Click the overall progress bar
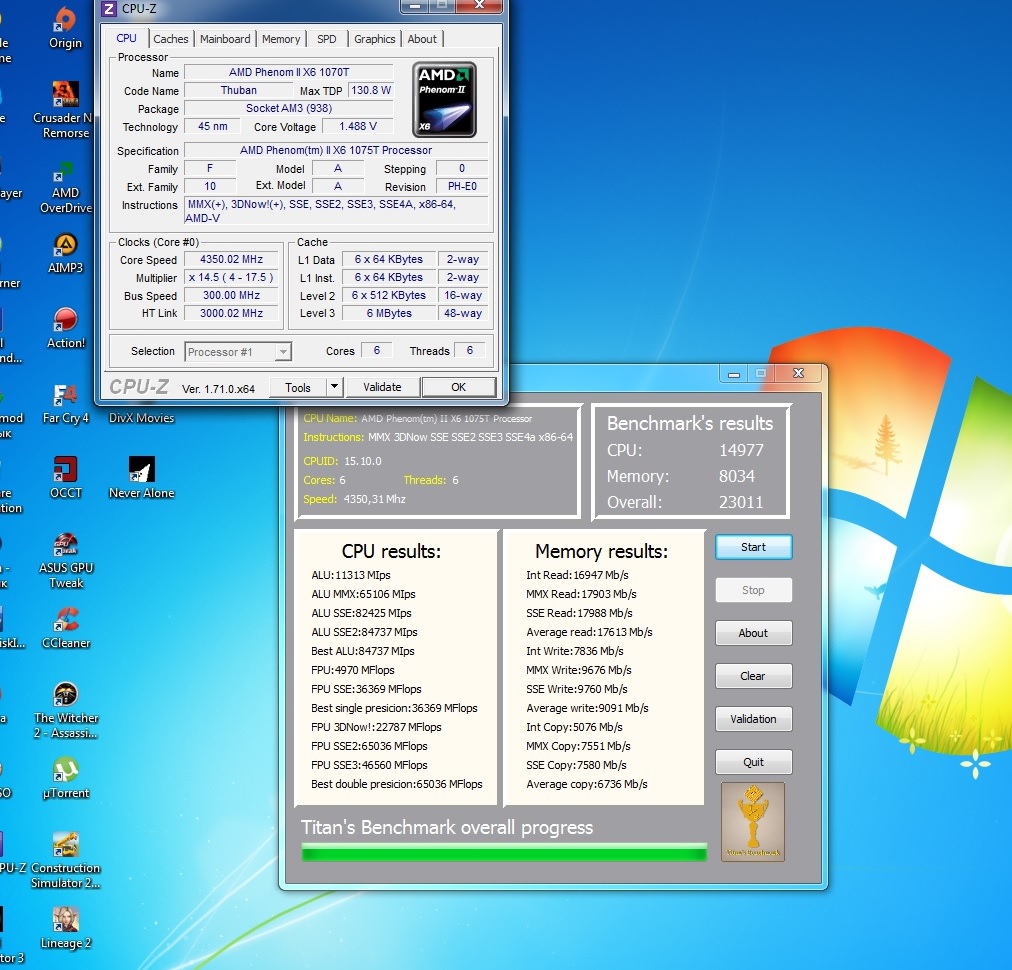 (x=504, y=852)
